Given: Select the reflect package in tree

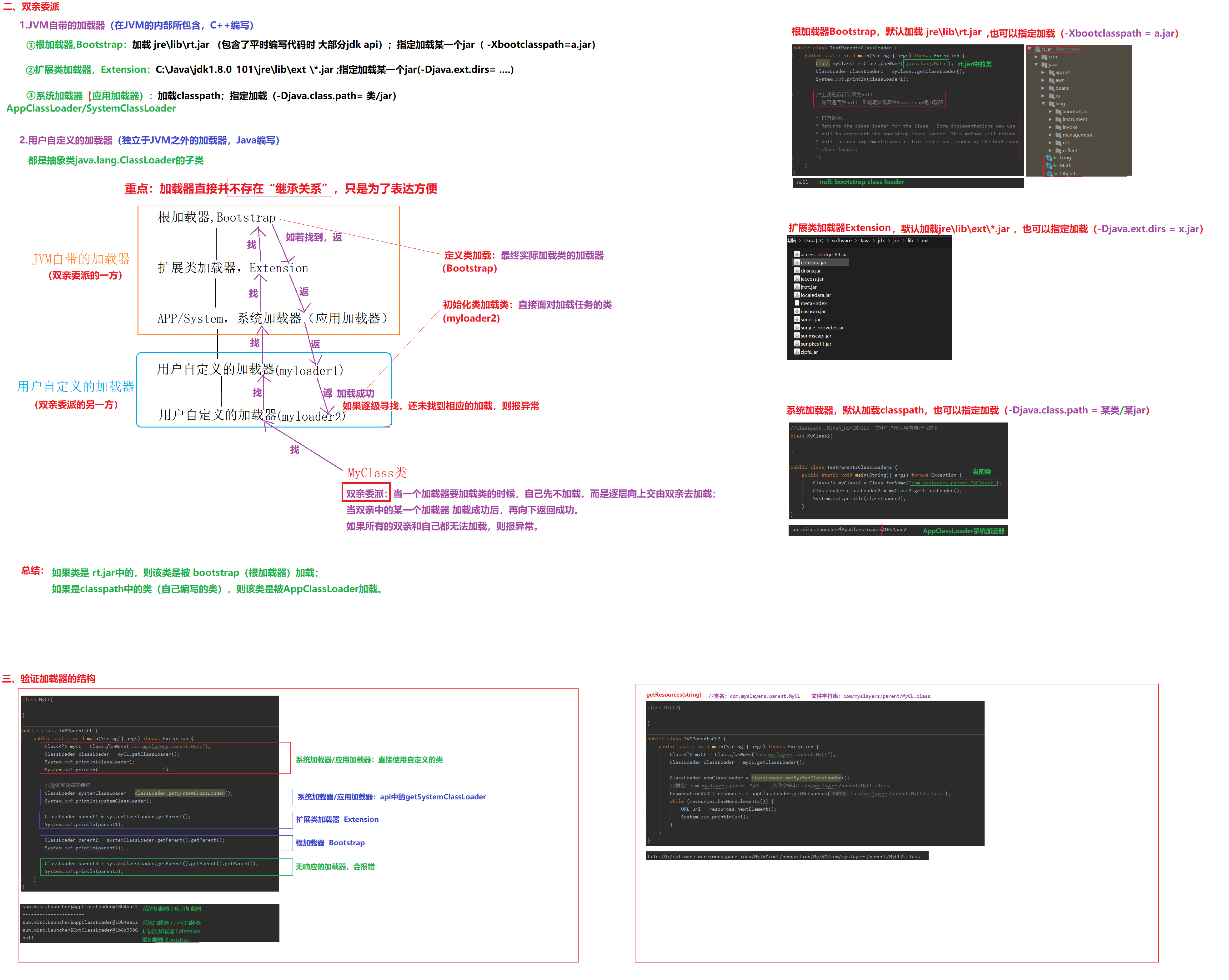Looking at the screenshot, I should pyautogui.click(x=1069, y=150).
